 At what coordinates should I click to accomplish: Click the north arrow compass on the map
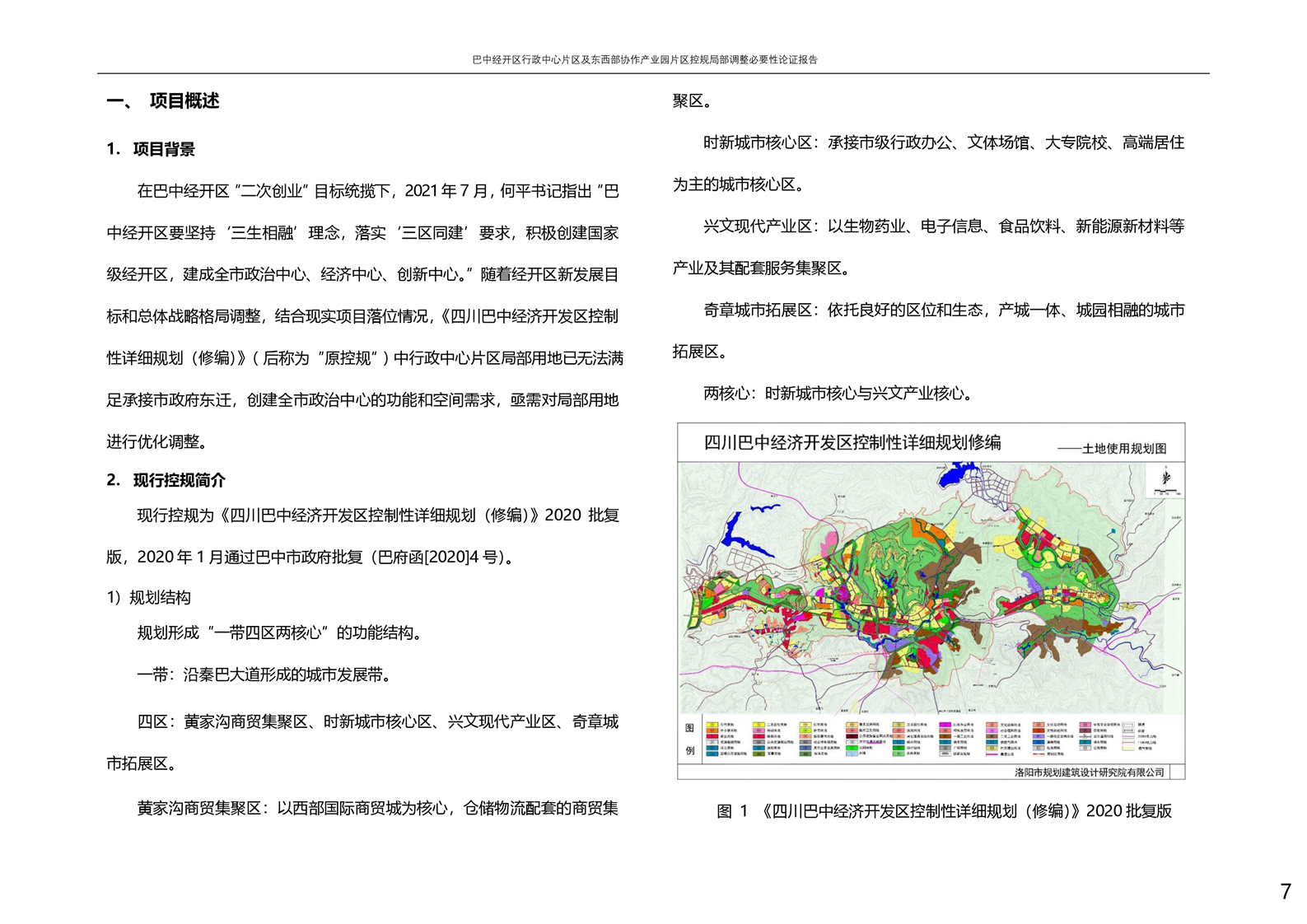click(1165, 478)
